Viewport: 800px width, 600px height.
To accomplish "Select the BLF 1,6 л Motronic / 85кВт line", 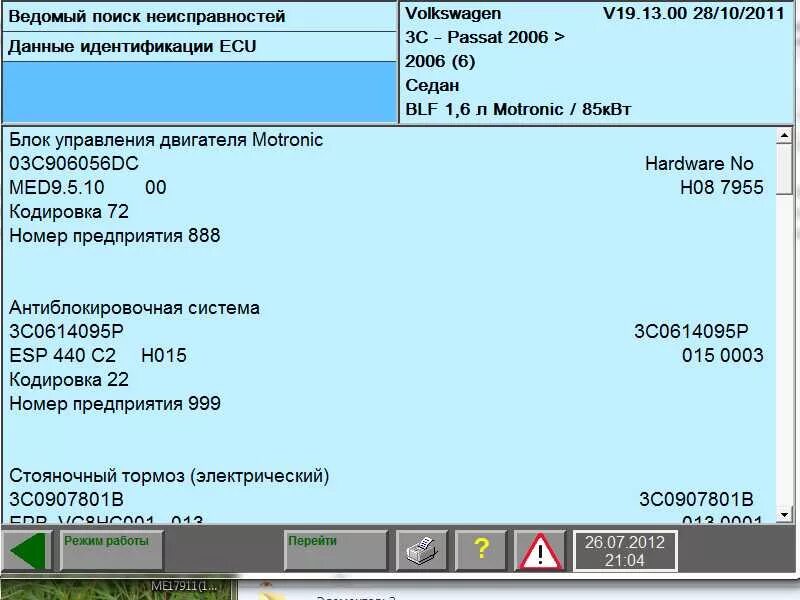I will tap(518, 109).
